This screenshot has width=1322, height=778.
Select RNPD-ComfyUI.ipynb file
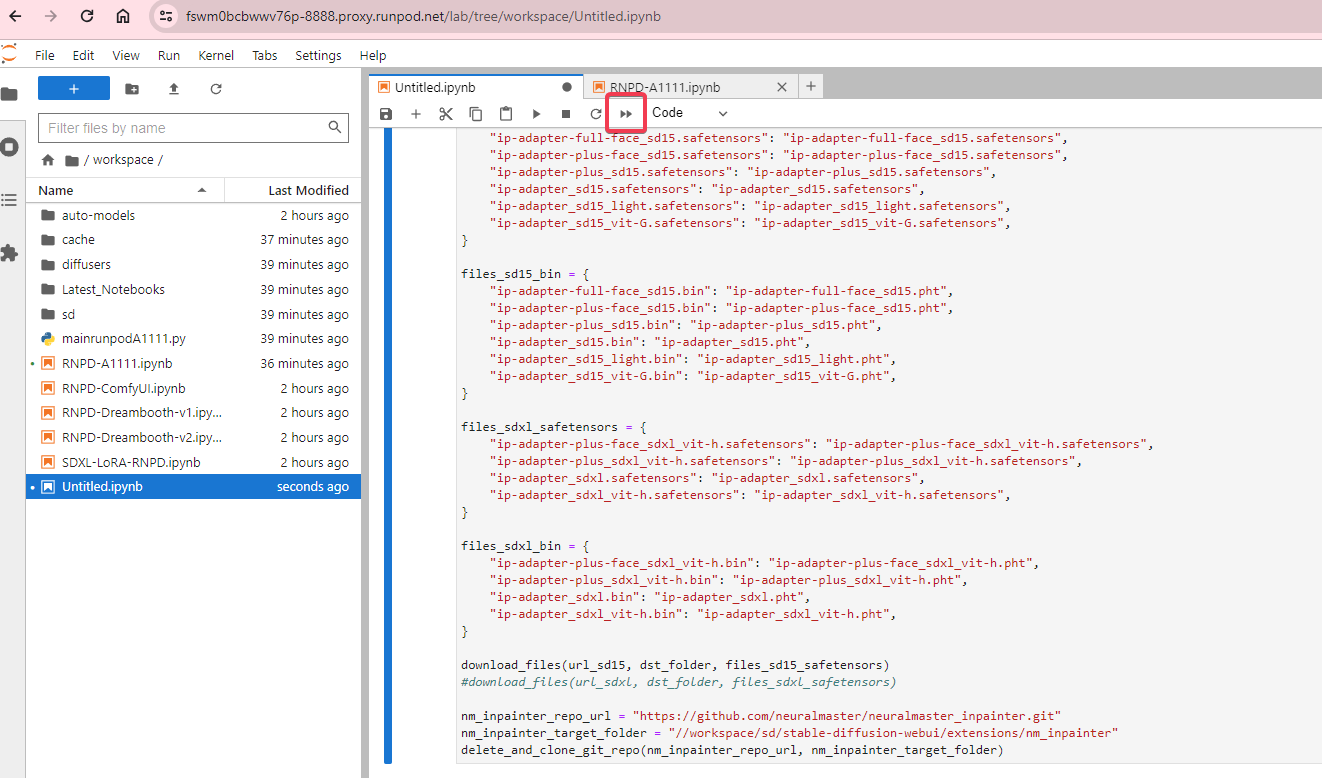click(193, 388)
